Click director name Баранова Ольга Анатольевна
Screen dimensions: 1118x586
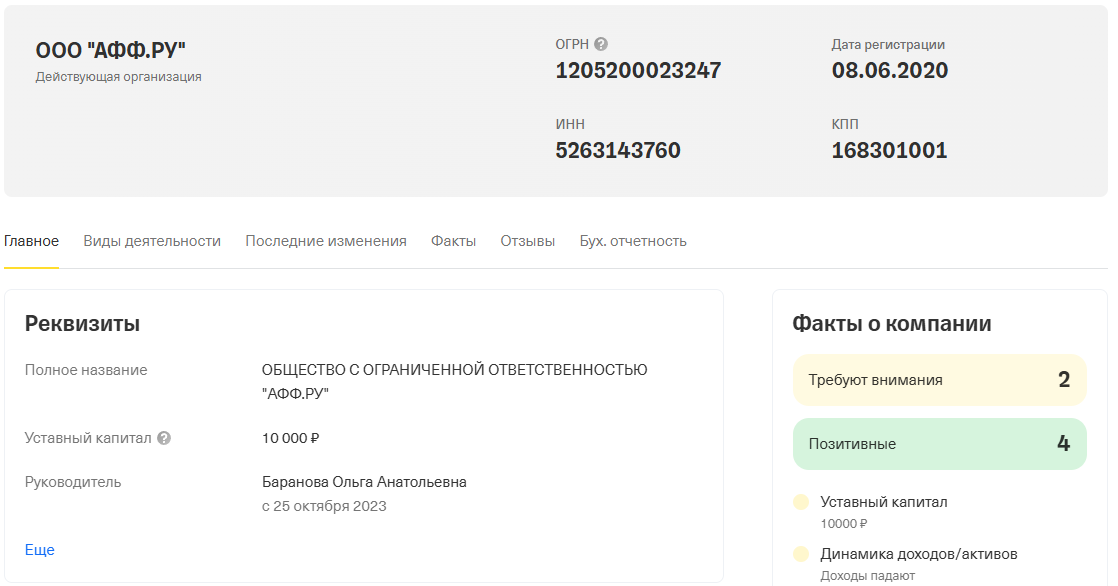pyautogui.click(x=364, y=482)
